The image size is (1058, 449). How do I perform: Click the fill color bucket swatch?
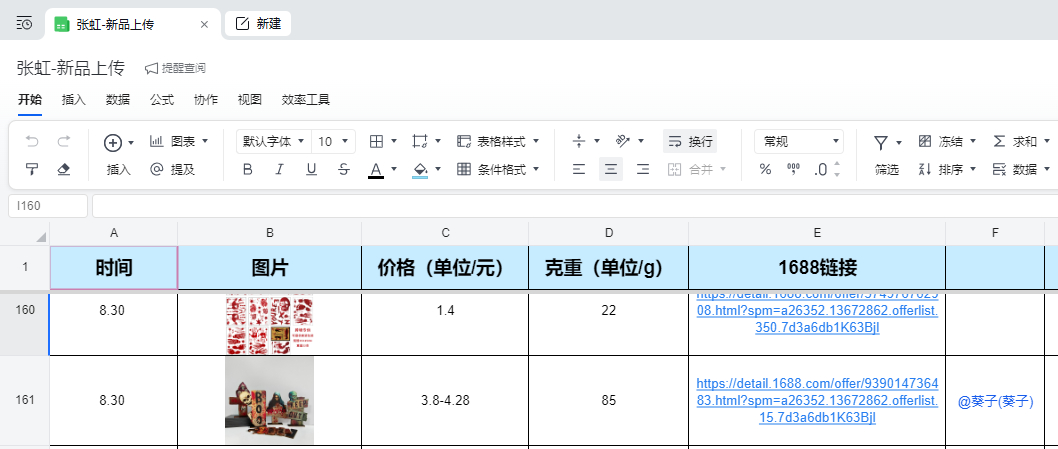(x=420, y=169)
